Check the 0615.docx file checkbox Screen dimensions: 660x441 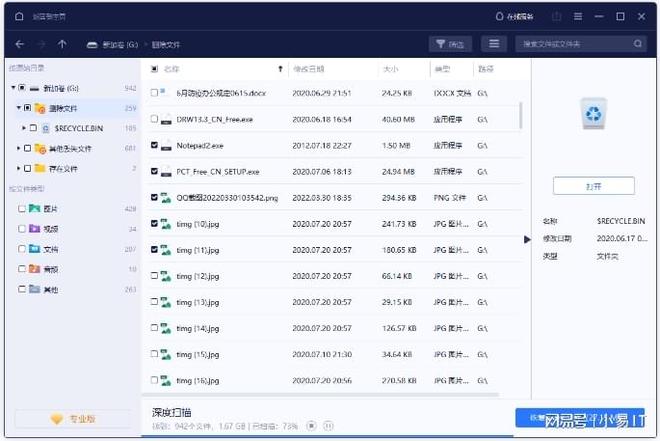click(154, 93)
